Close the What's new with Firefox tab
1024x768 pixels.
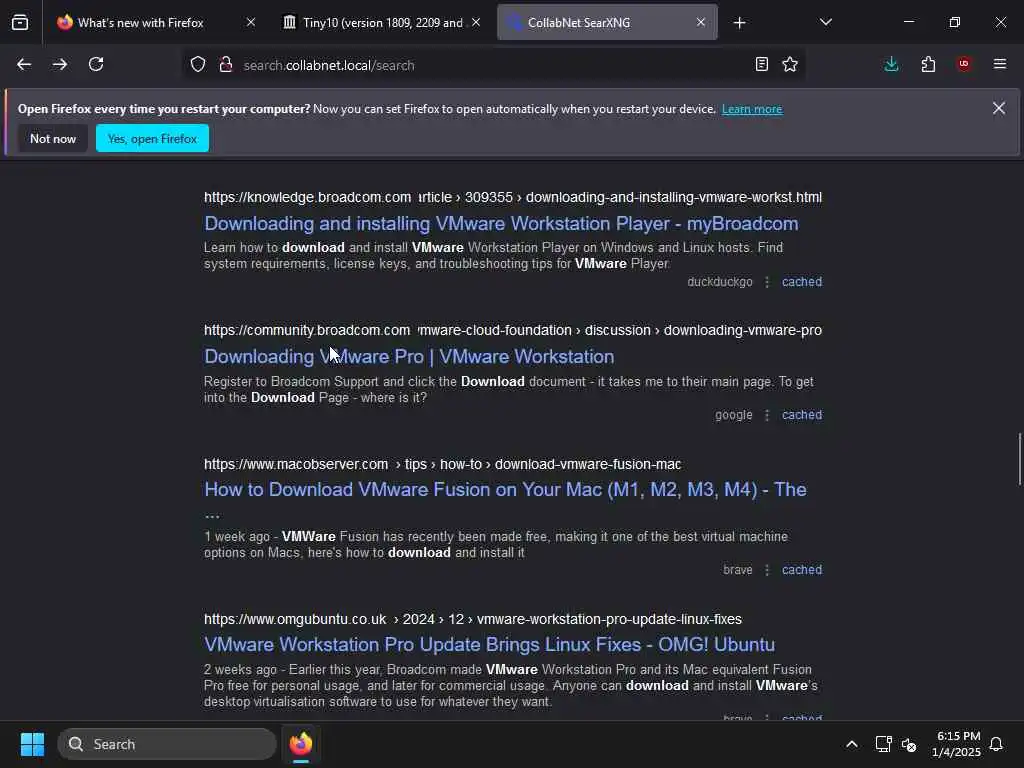(x=251, y=22)
